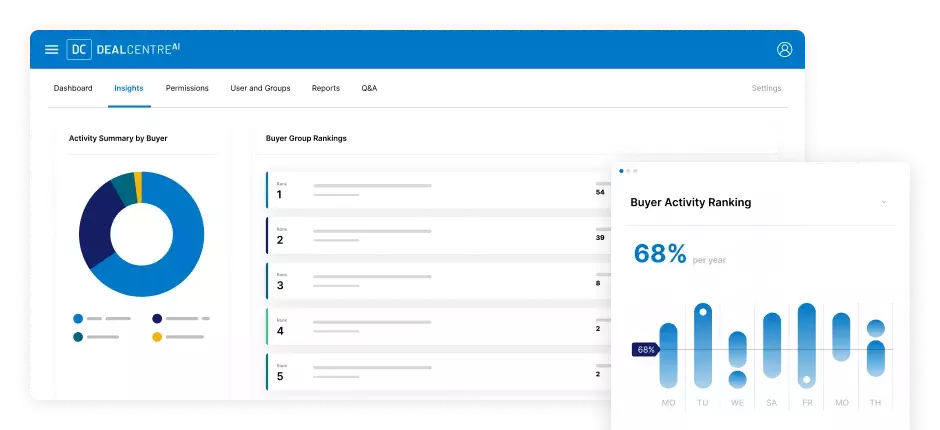Click the blue legend dot under donut chart
This screenshot has width=940, height=430.
pos(78,318)
